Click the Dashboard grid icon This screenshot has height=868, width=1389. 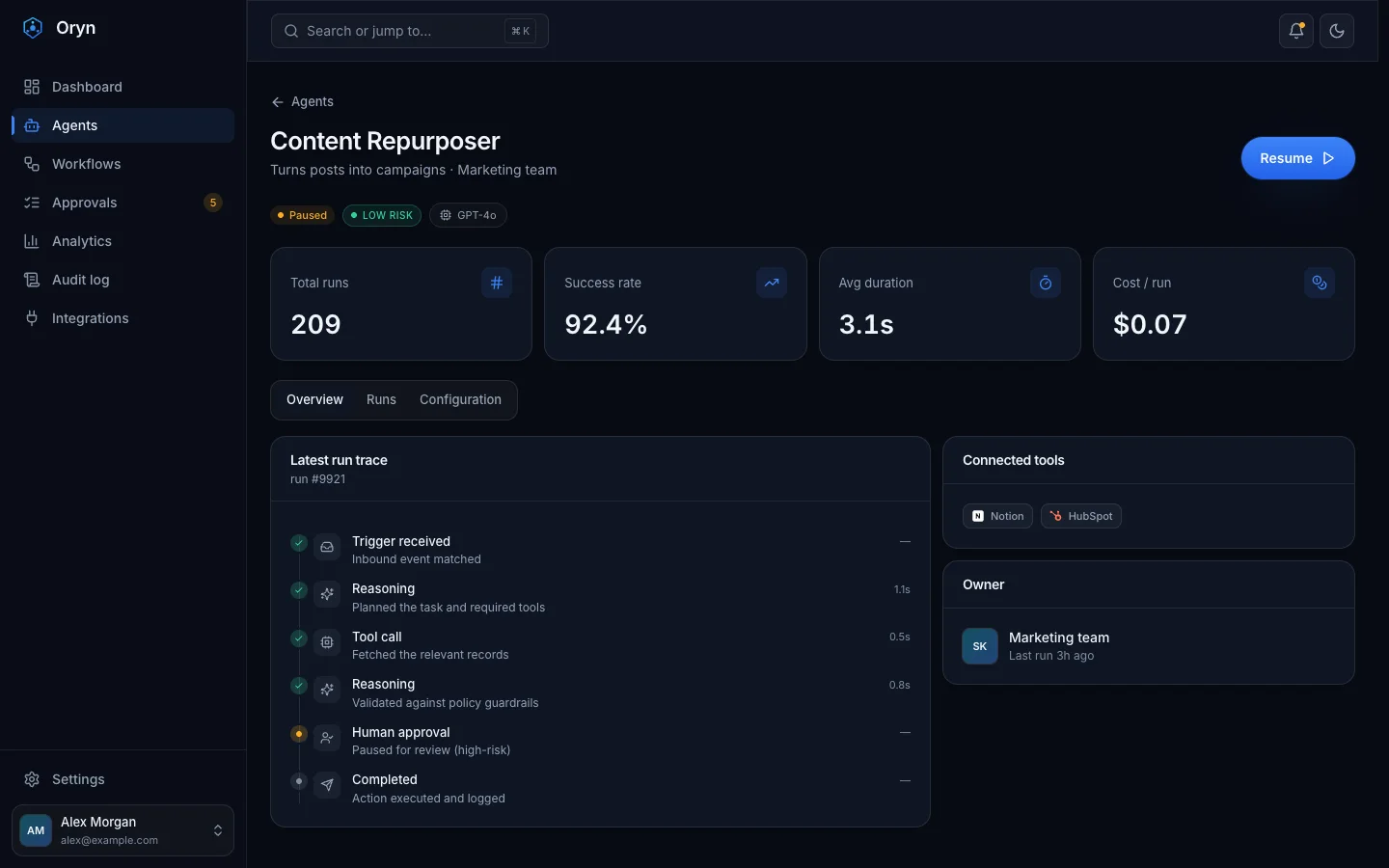pyautogui.click(x=32, y=87)
